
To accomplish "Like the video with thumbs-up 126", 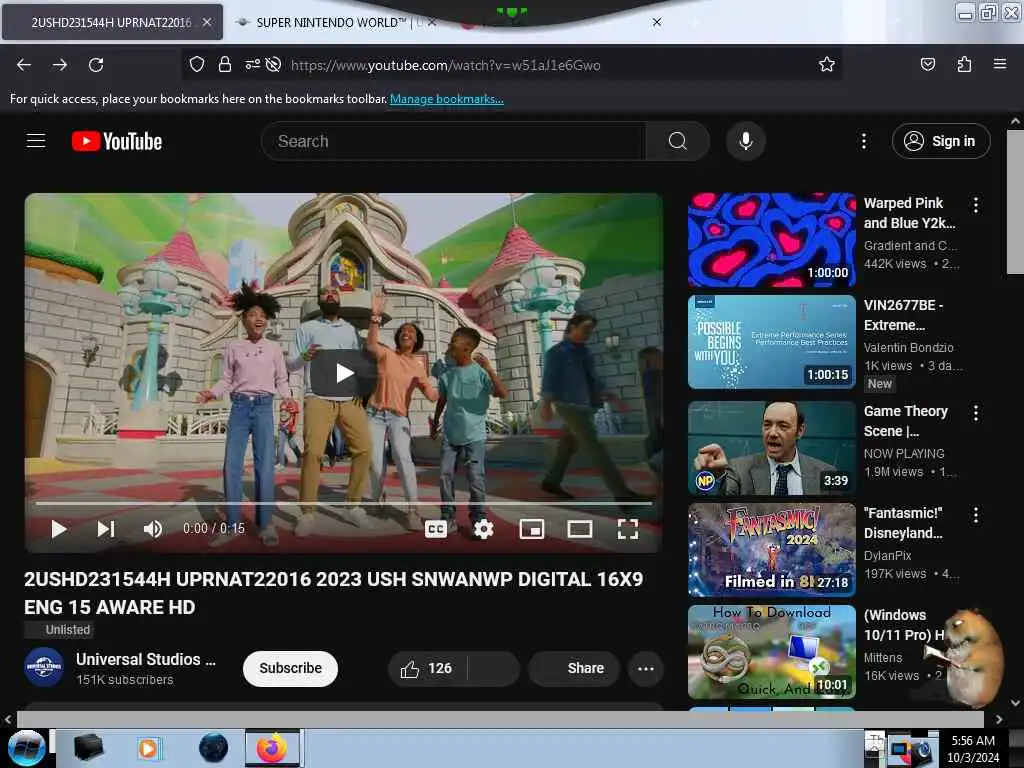I will click(426, 668).
